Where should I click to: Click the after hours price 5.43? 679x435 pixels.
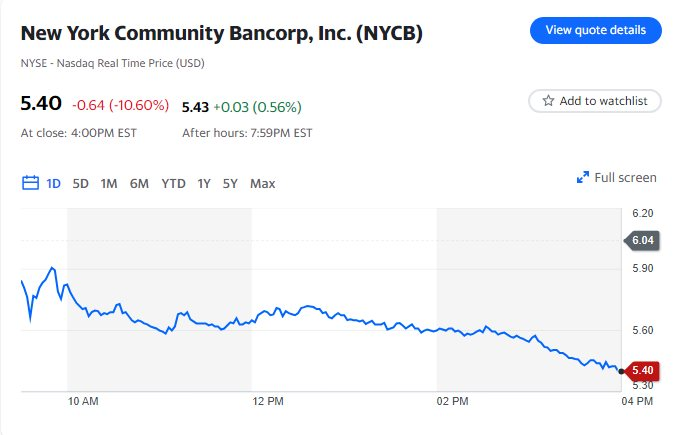(195, 106)
